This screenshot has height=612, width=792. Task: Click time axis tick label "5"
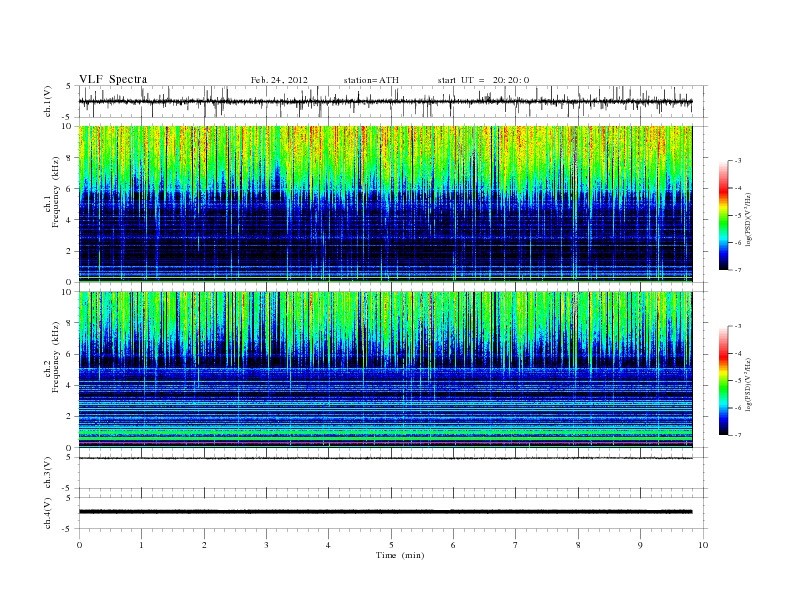click(x=391, y=545)
